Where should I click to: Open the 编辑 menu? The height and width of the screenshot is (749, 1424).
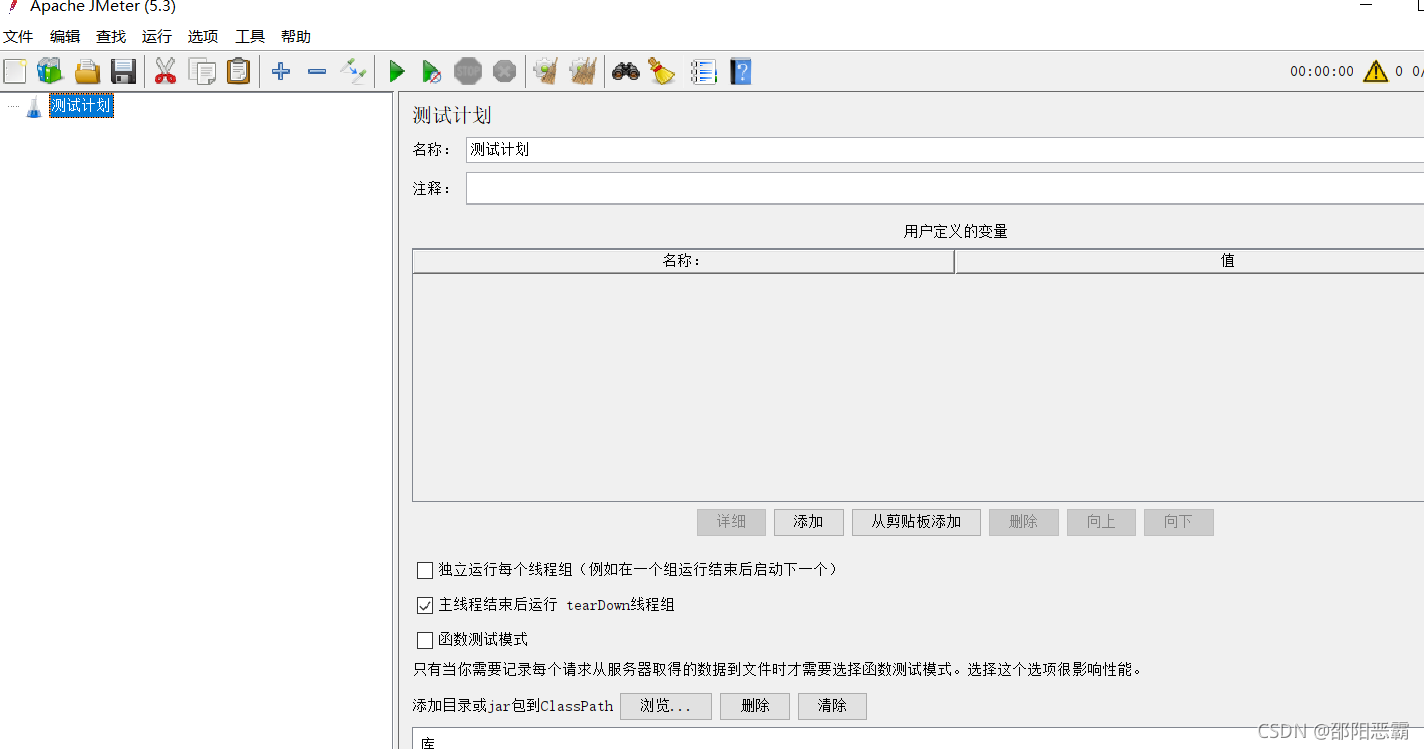tap(65, 36)
